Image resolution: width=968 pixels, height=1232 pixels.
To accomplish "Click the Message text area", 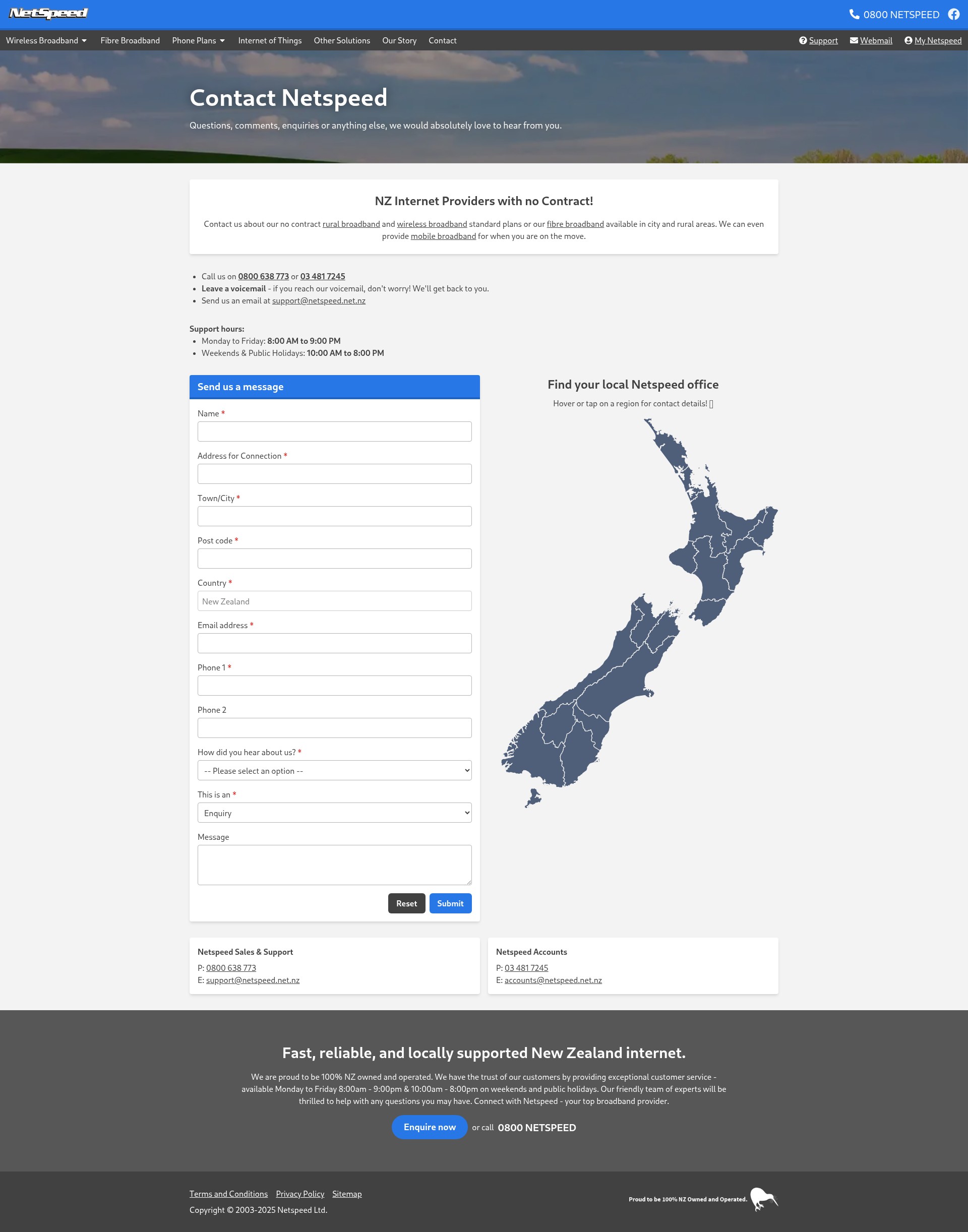I will 334,865.
